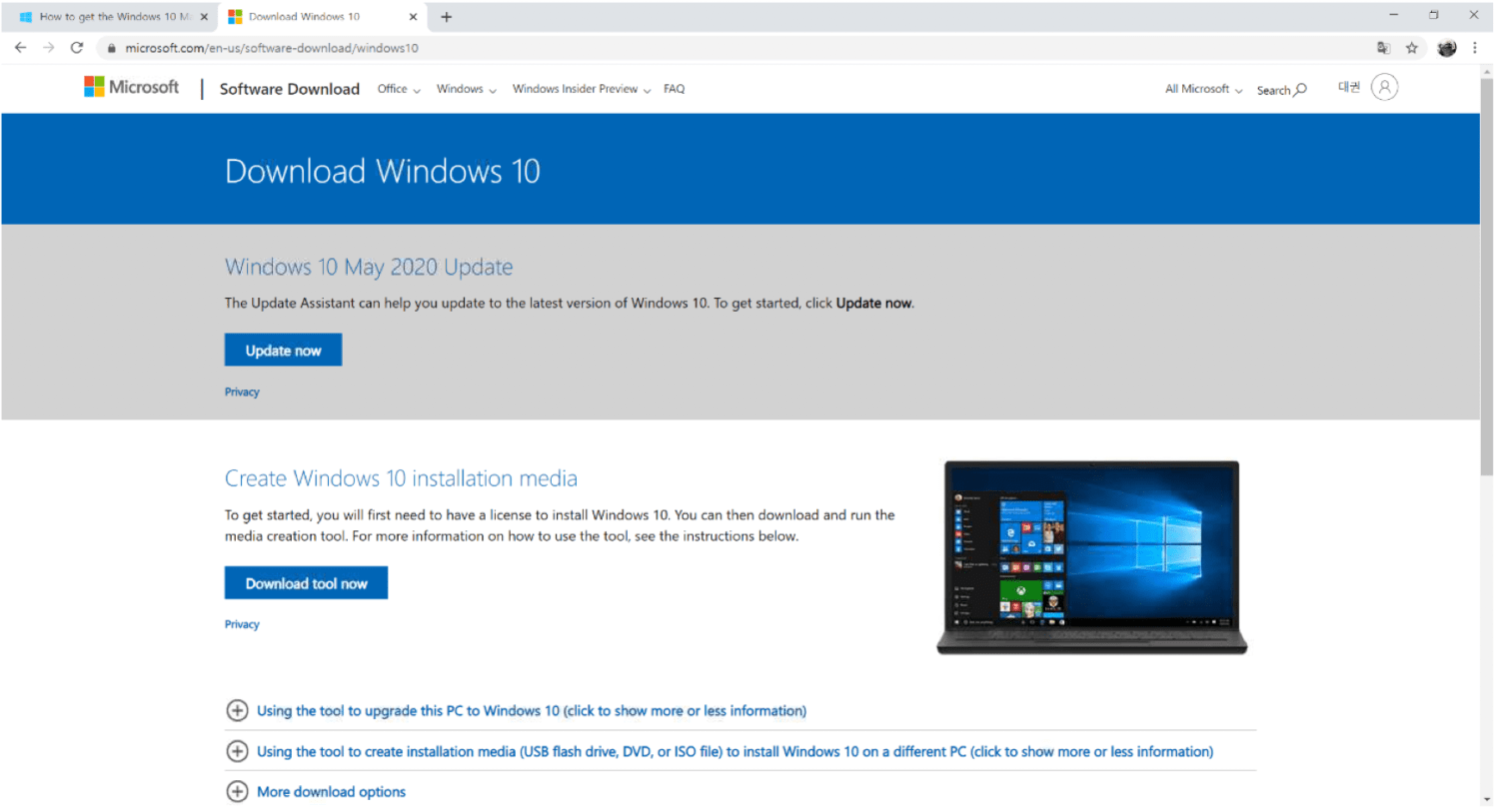Click the translate page icon
This screenshot has height=812, width=1499.
pyautogui.click(x=1383, y=48)
